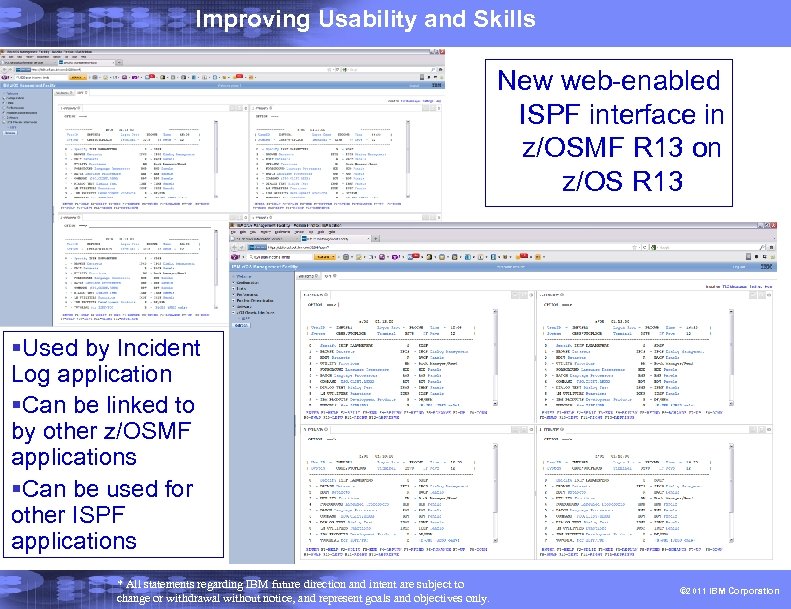Click OPTION field in front bottom-right ISPF panel
791x609 pixels.
(558, 439)
